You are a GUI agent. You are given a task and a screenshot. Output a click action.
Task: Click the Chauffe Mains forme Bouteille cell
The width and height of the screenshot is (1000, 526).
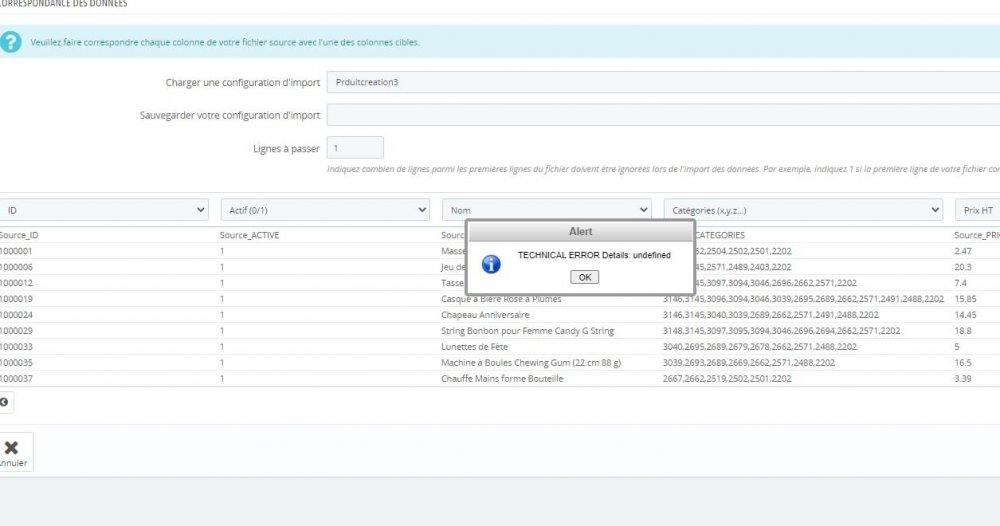[502, 379]
